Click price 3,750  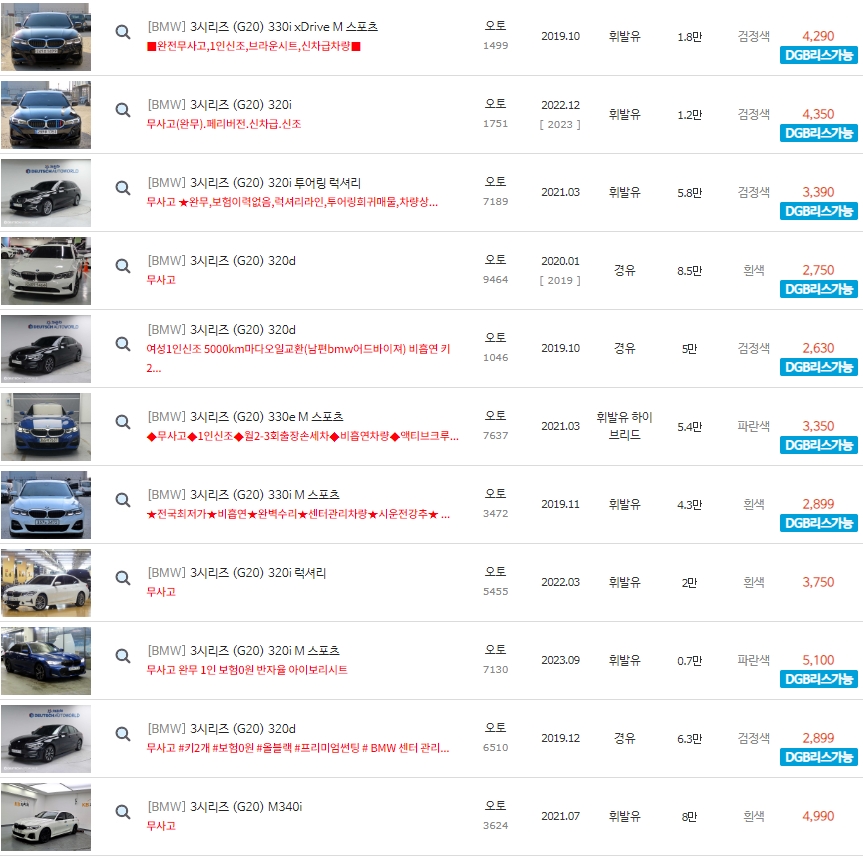click(x=818, y=582)
